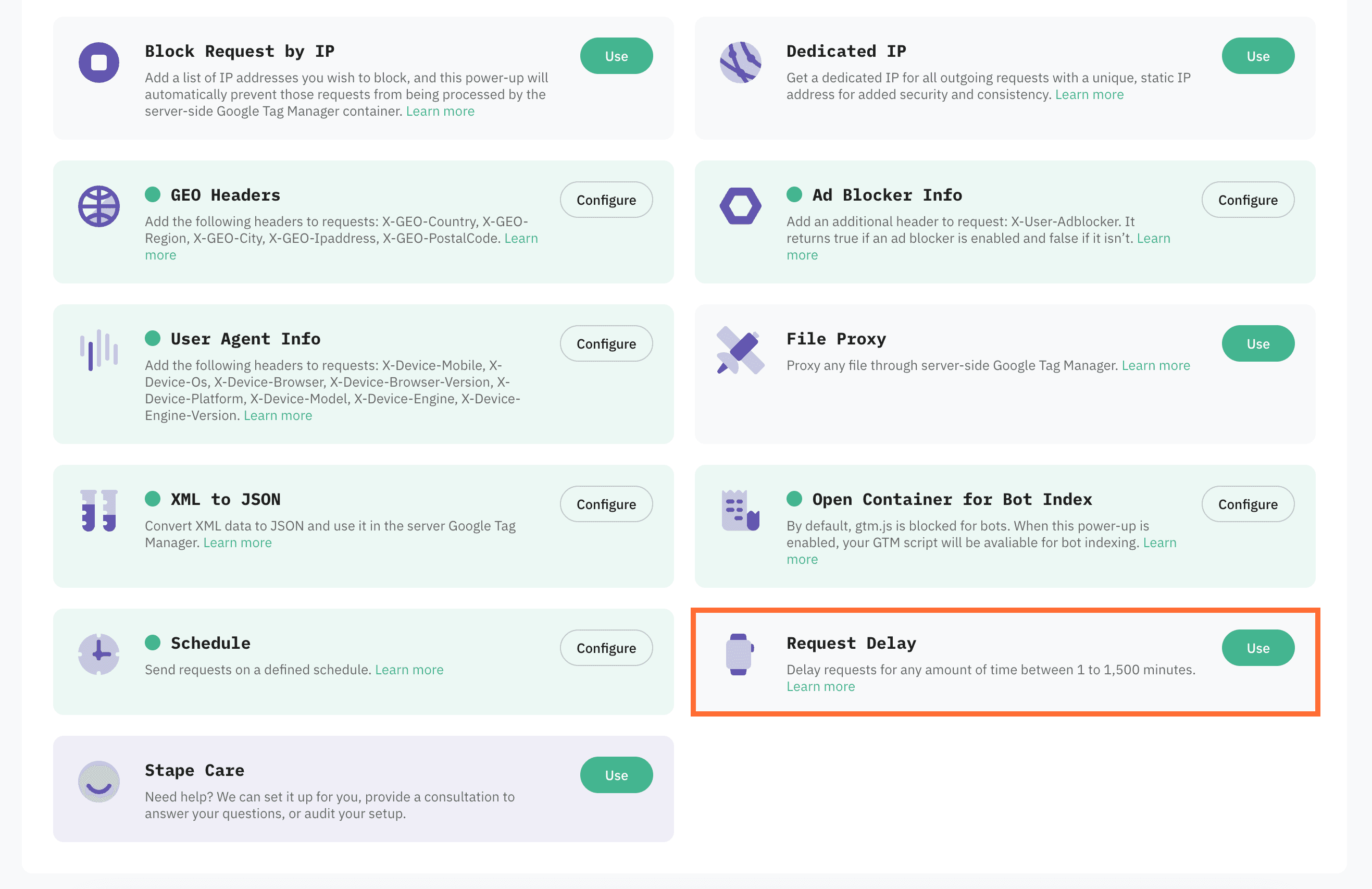
Task: Follow Learn more link under File Proxy
Action: (1155, 365)
